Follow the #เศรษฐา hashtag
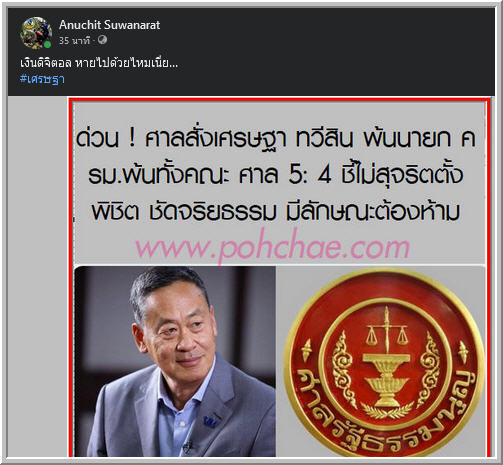Screen dimensions: 503x465 pyautogui.click(x=42, y=79)
